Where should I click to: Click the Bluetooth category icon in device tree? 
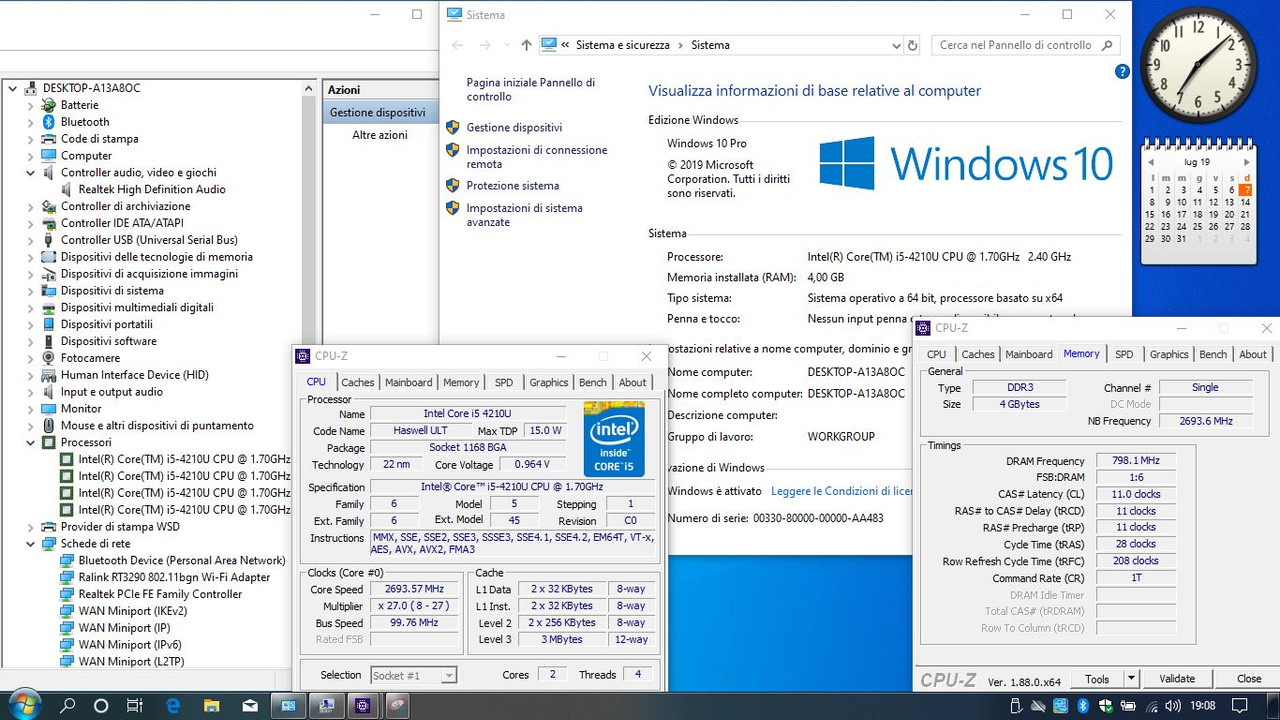pyautogui.click(x=48, y=122)
